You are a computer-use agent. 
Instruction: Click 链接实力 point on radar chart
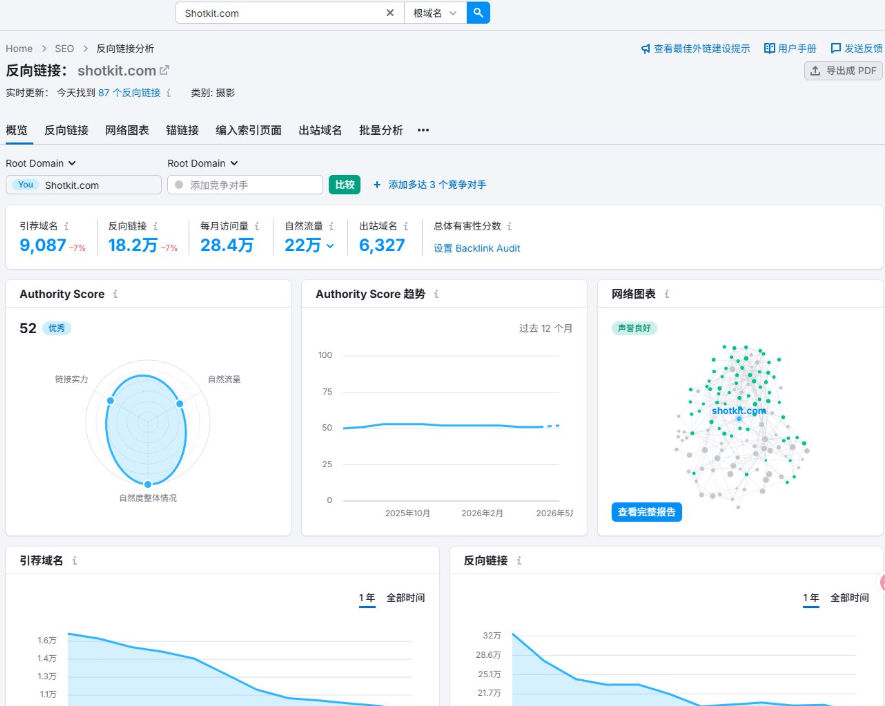point(111,401)
